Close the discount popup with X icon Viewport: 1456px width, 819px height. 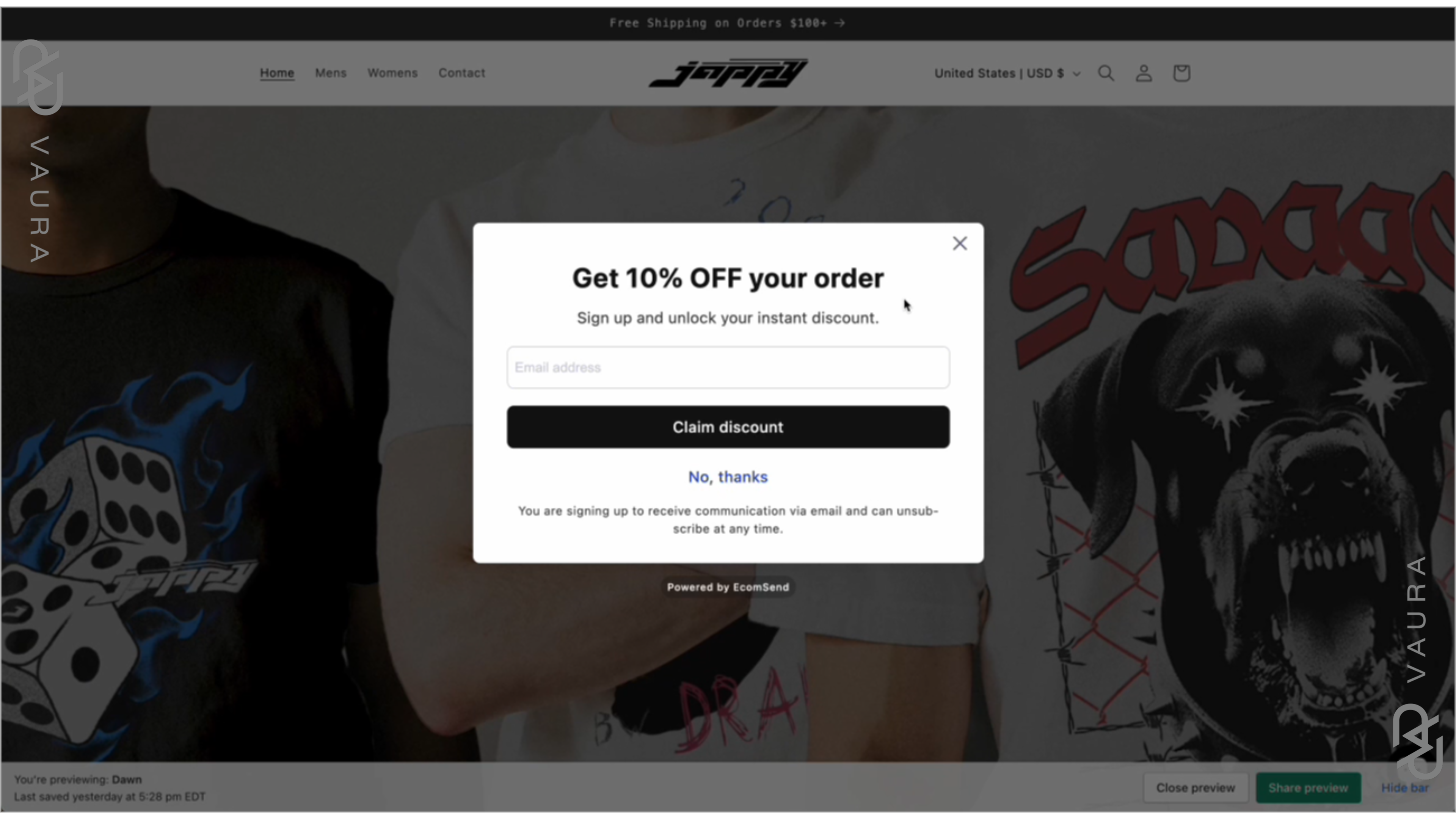[959, 243]
